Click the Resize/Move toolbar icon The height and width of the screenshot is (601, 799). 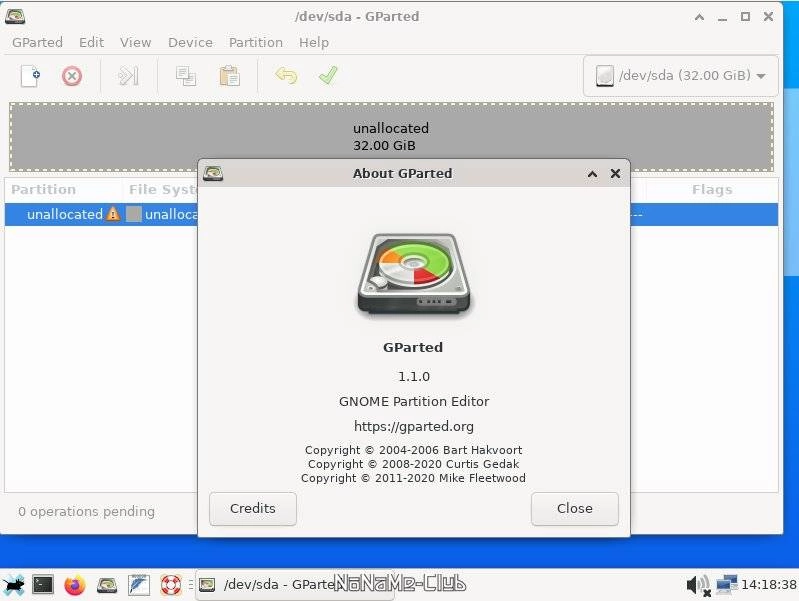point(128,76)
